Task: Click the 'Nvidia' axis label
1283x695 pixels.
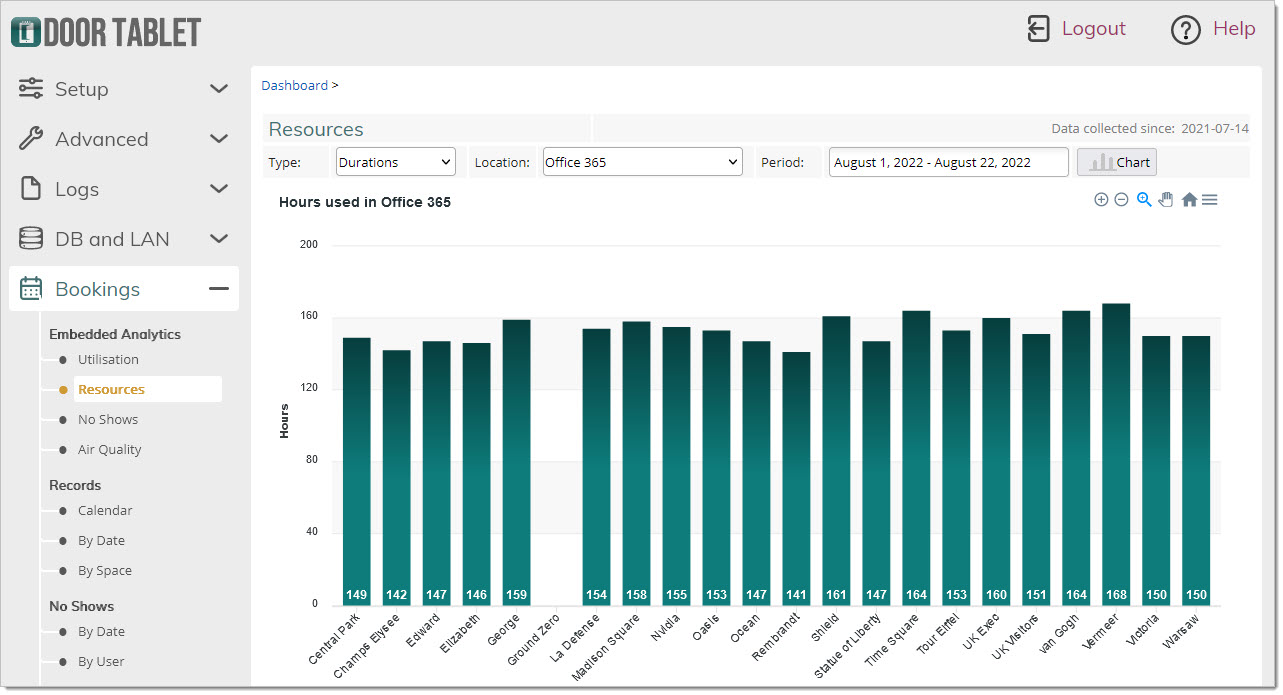Action: [668, 629]
